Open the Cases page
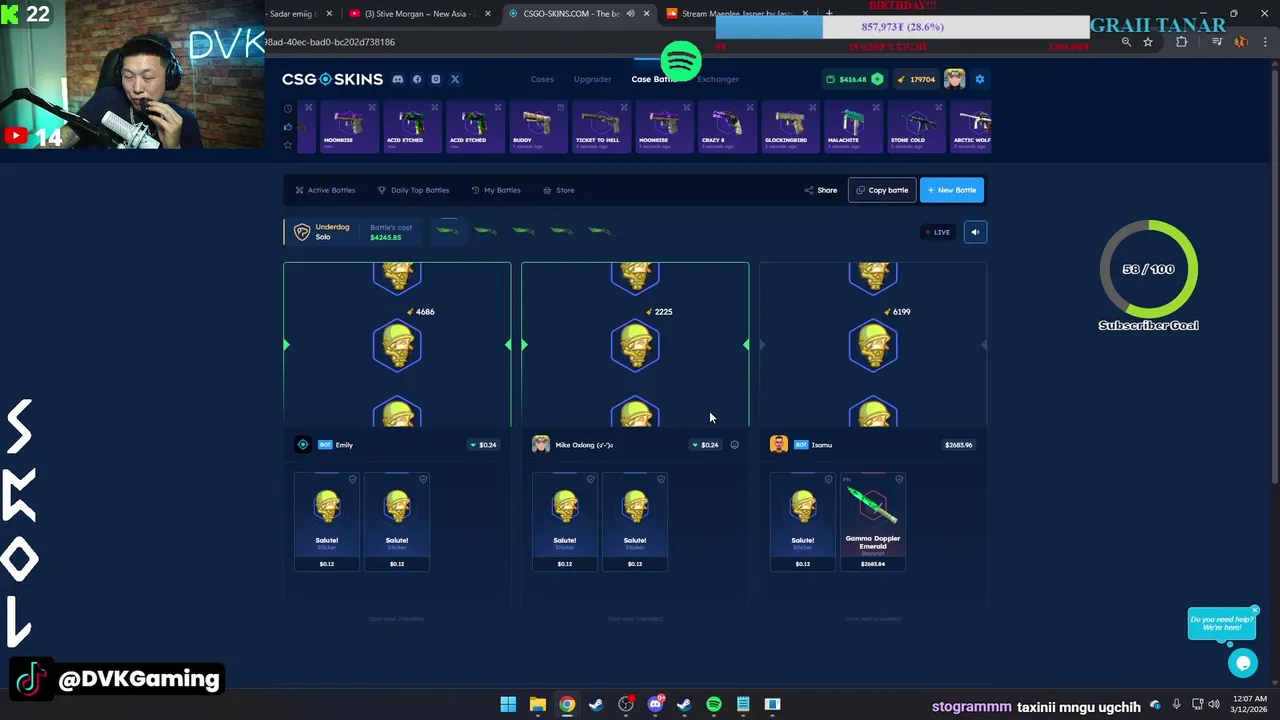 [542, 79]
